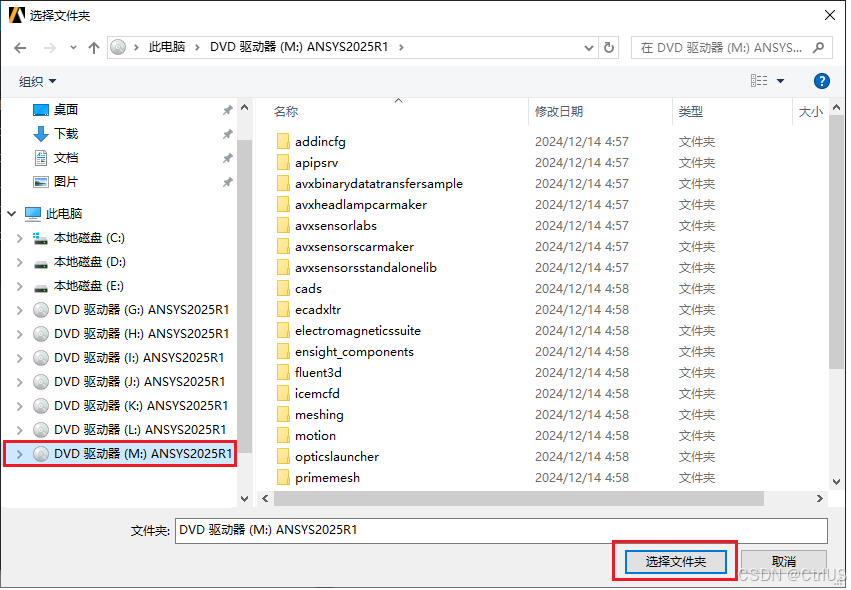This screenshot has height=590, width=851.
Task: Open the 组织 menu
Action: 37,81
